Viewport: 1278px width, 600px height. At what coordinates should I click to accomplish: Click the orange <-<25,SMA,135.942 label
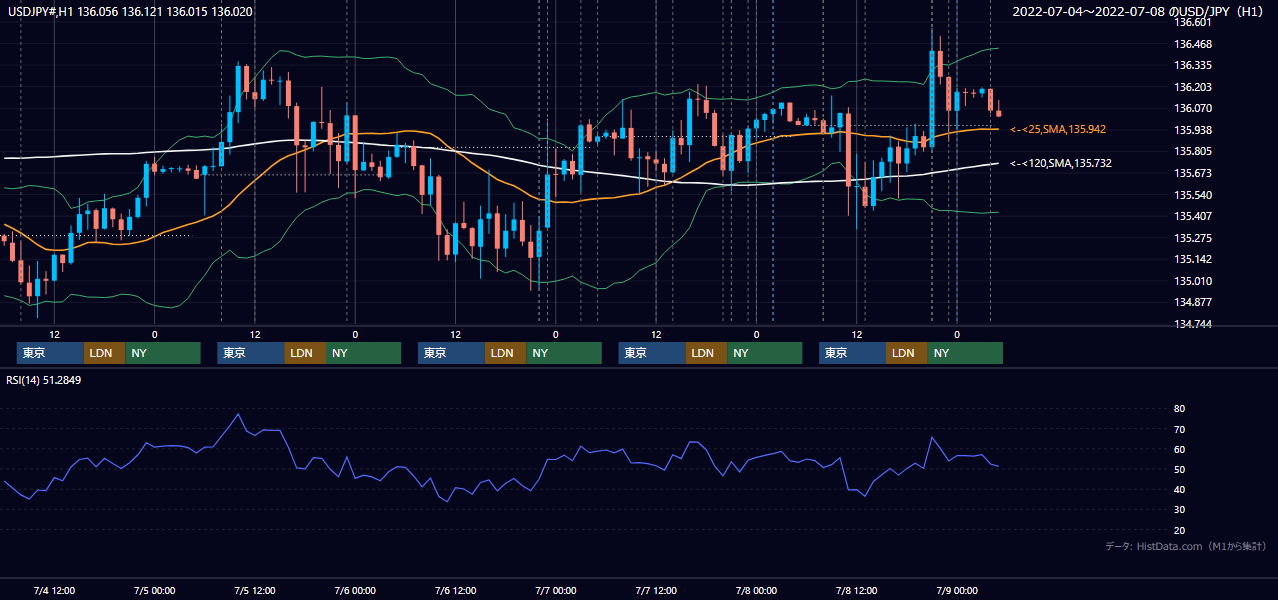1058,129
